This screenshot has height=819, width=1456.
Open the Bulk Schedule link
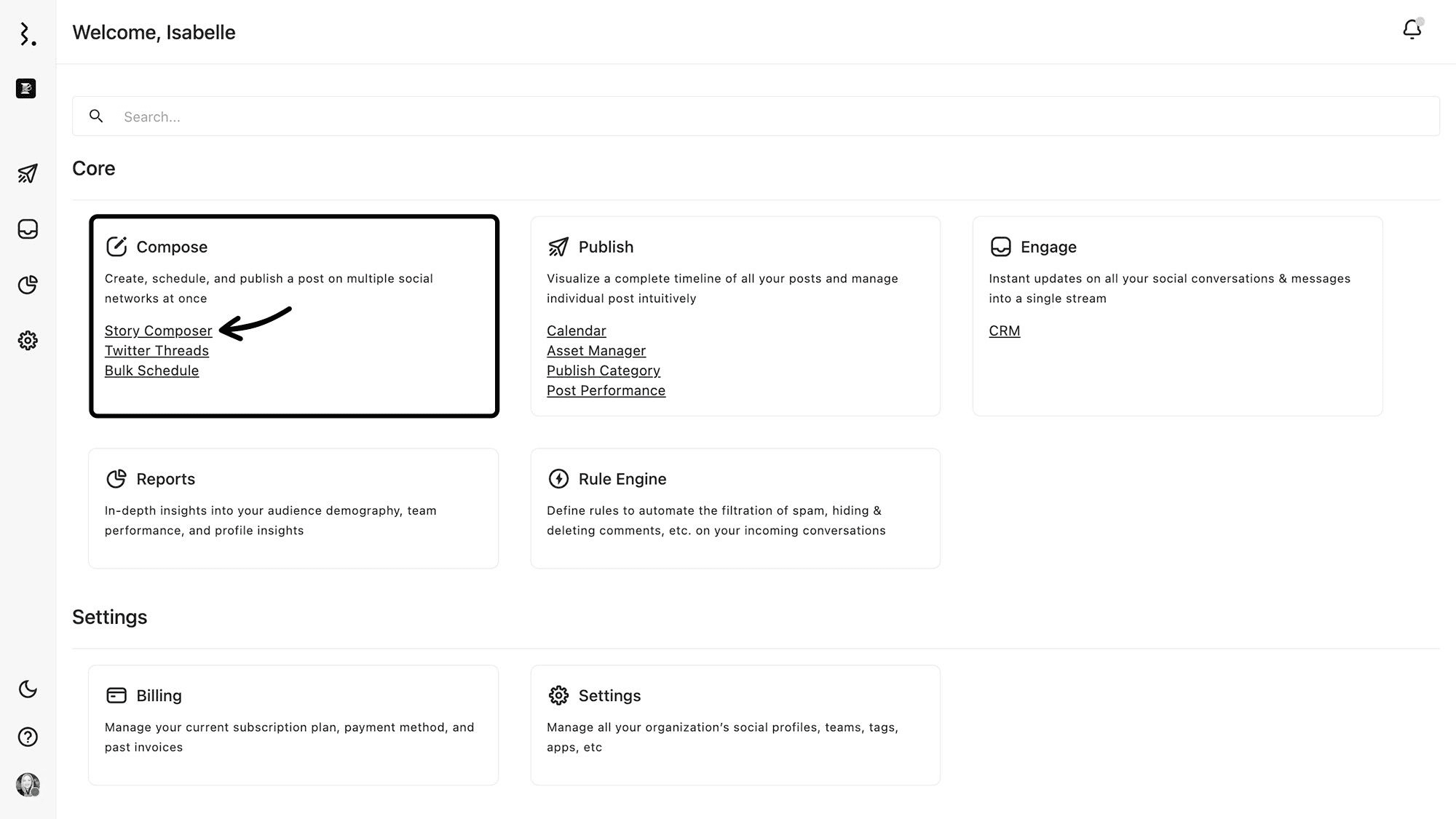151,371
